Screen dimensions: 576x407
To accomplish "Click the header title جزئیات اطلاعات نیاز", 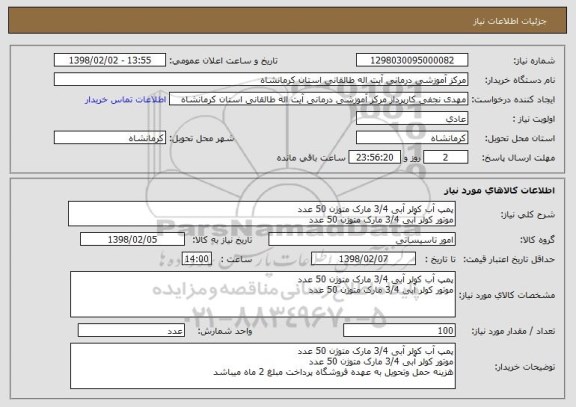I will coord(510,21).
